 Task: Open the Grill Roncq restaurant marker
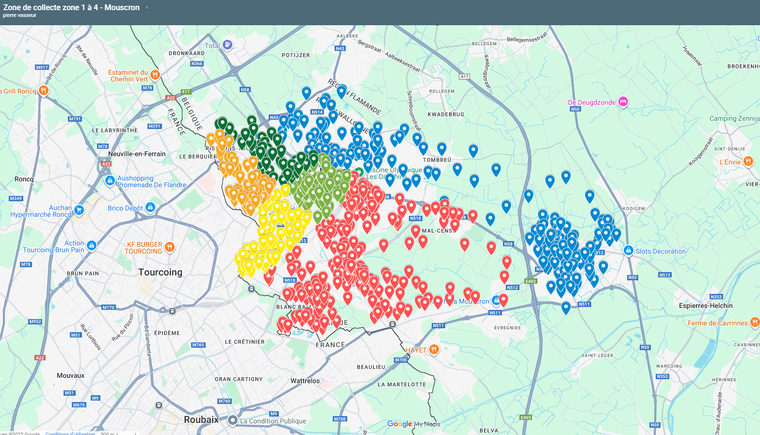[44, 90]
